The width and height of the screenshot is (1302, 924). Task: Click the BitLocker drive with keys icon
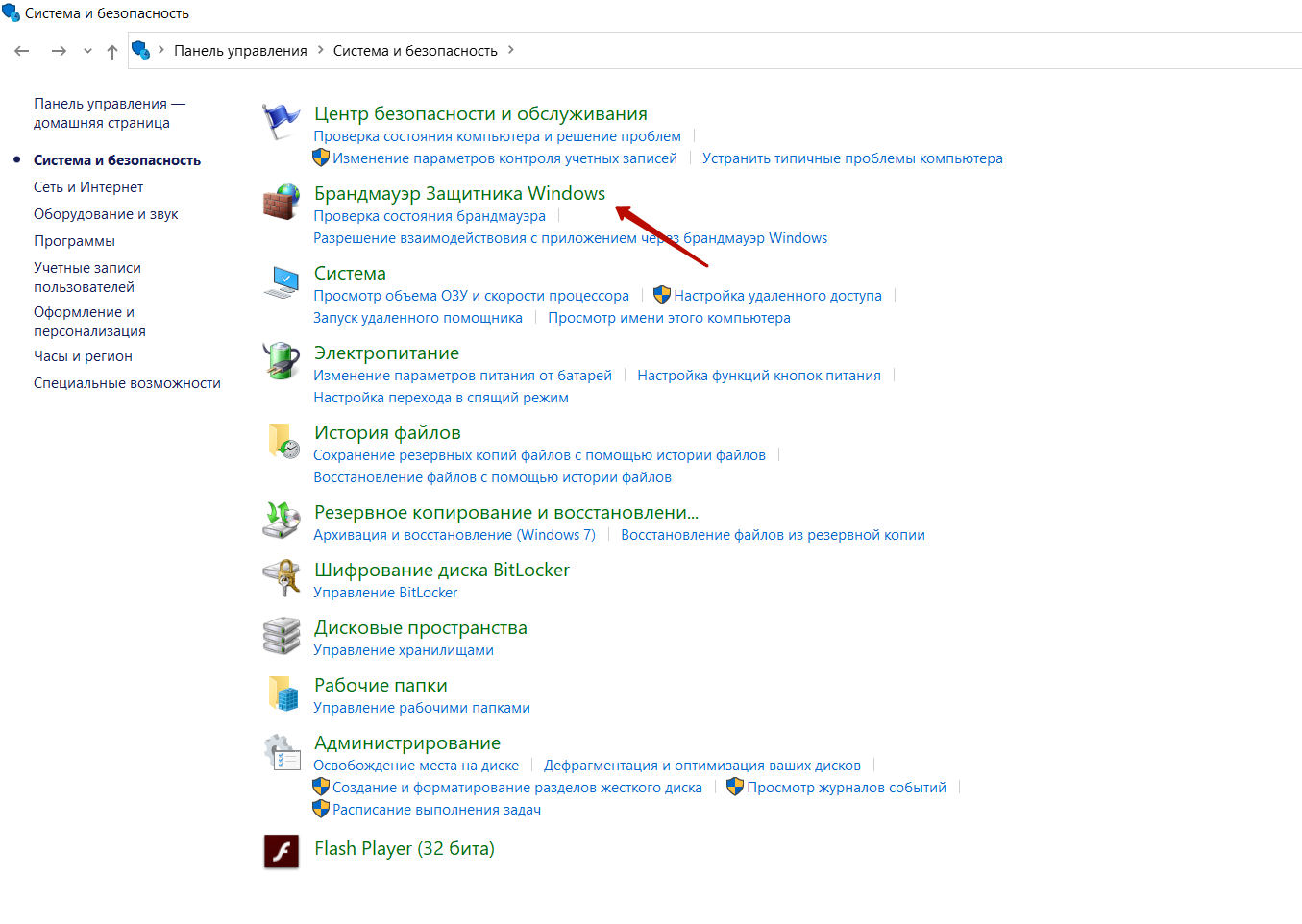point(282,577)
